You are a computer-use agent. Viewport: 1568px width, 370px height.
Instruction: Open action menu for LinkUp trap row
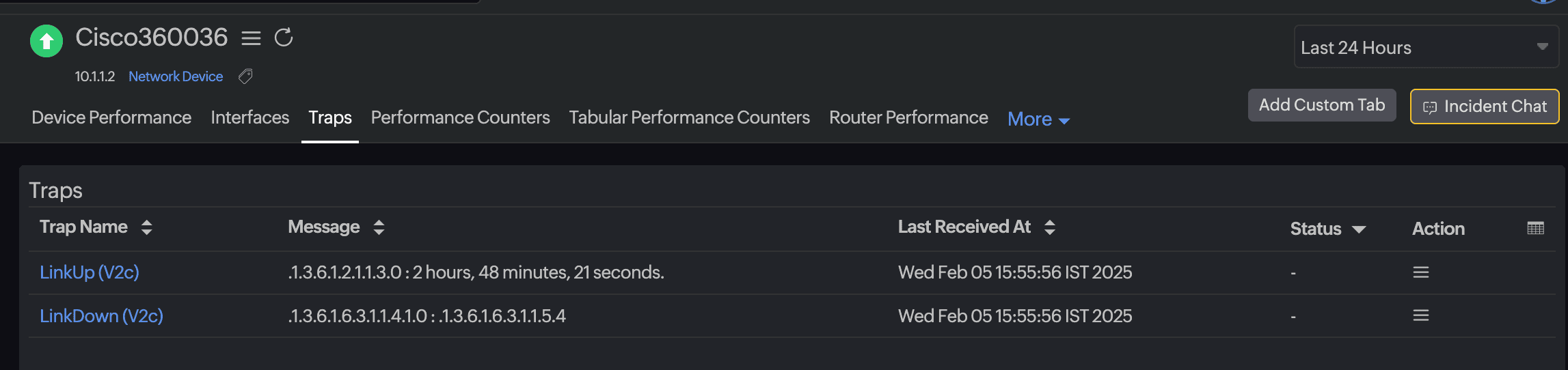click(1420, 272)
